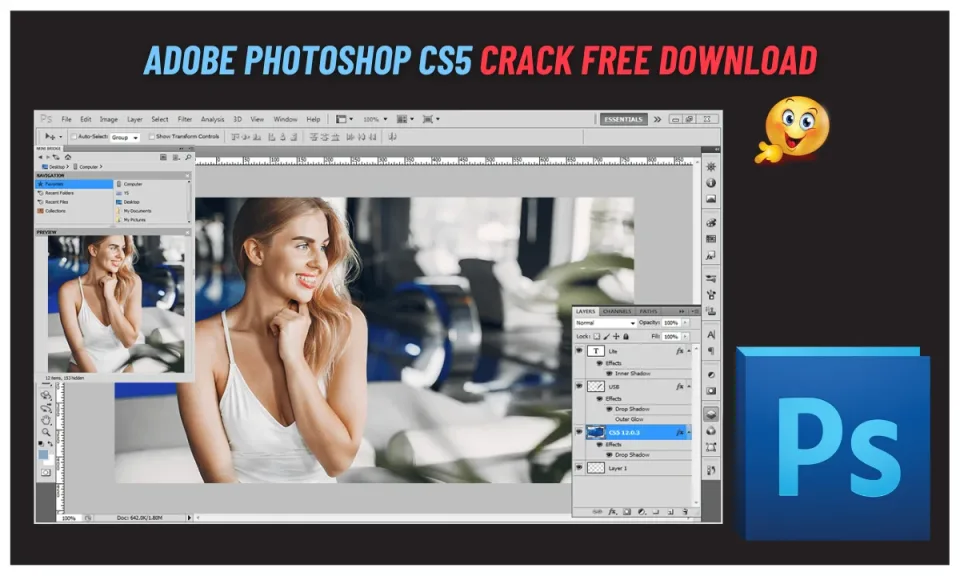Open the Image menu
This screenshot has height=576, width=960.
click(108, 119)
